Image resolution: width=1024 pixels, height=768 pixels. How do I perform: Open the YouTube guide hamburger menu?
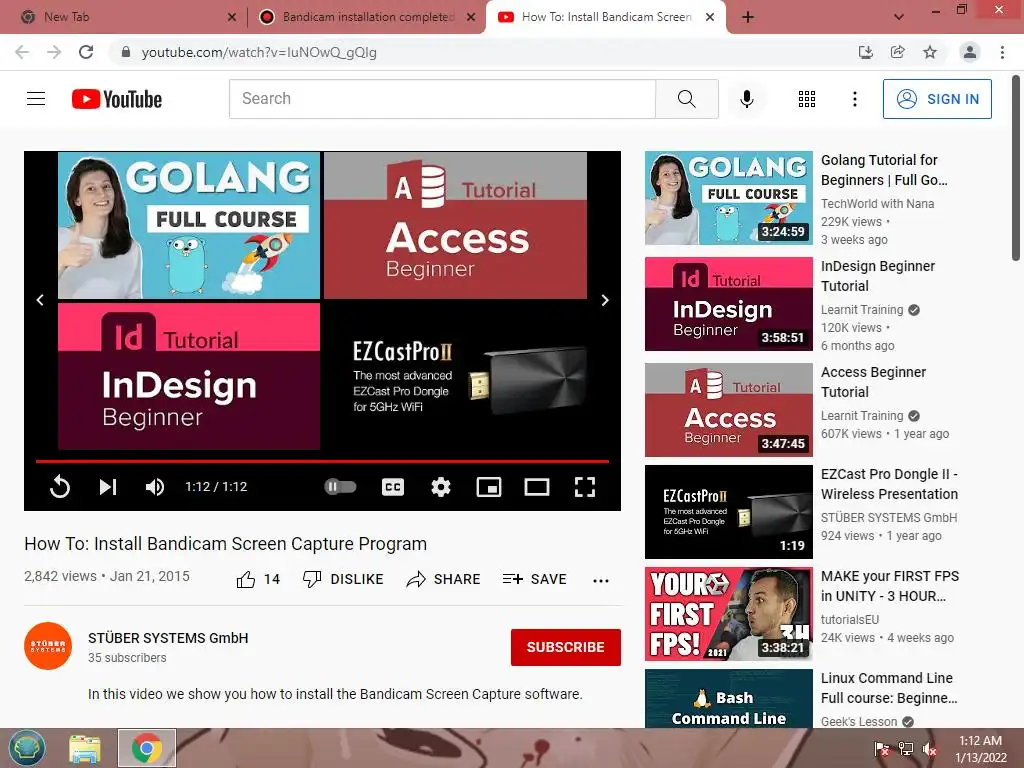(x=36, y=99)
